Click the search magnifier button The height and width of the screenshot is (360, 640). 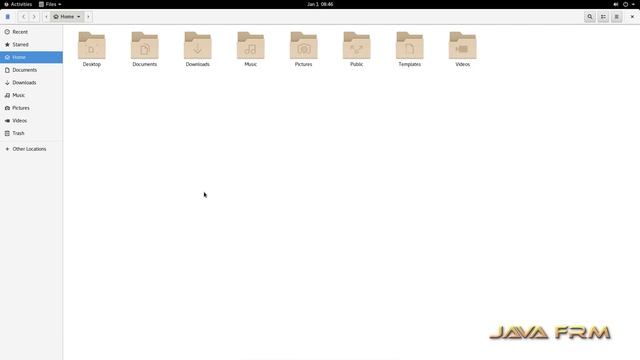(590, 17)
